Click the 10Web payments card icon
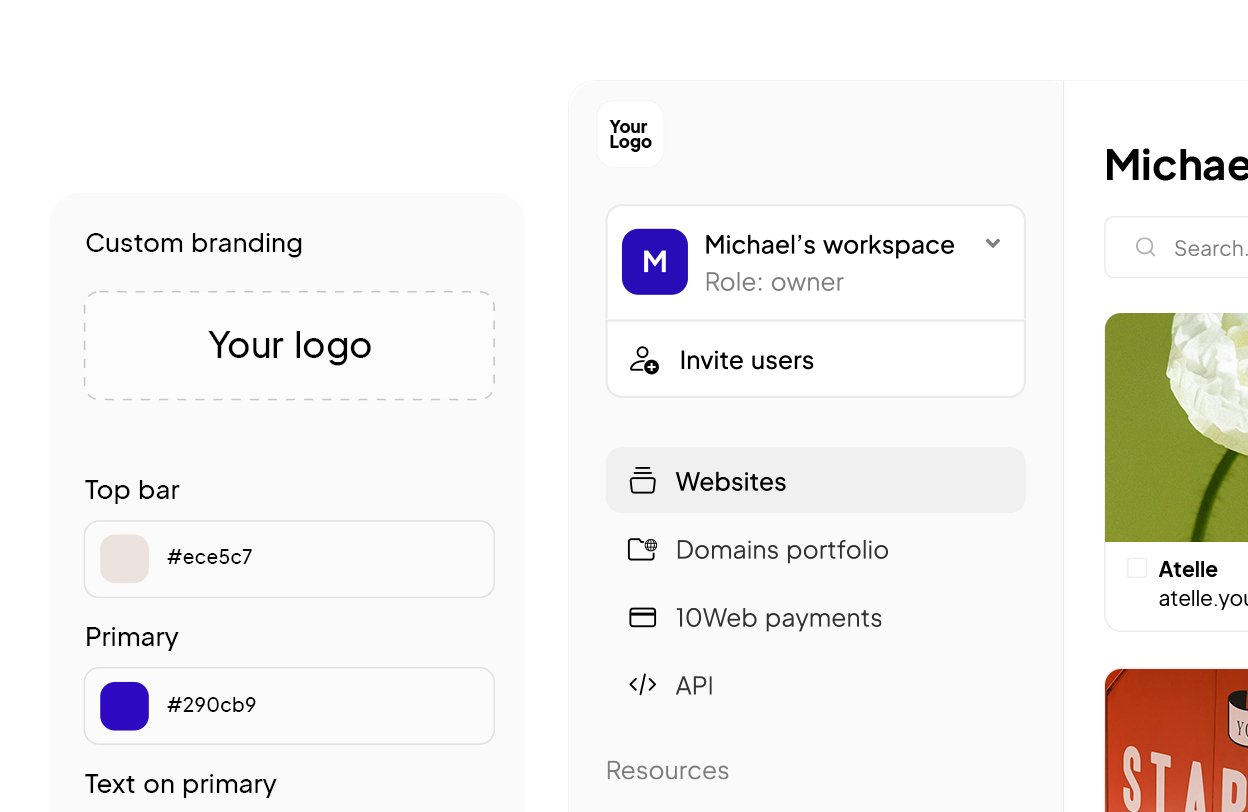 (x=642, y=617)
